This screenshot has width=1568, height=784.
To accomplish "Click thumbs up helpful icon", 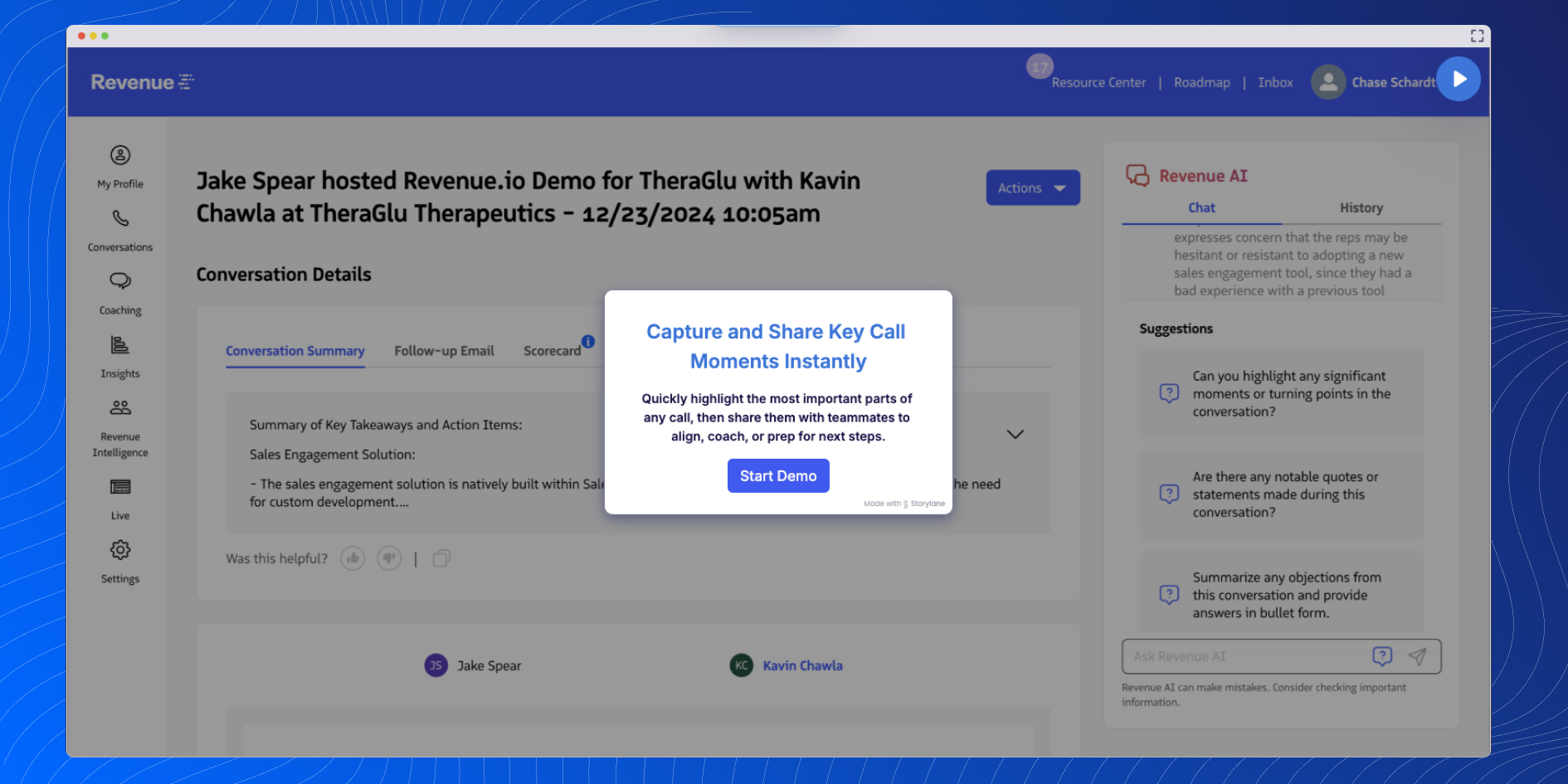I will point(353,558).
